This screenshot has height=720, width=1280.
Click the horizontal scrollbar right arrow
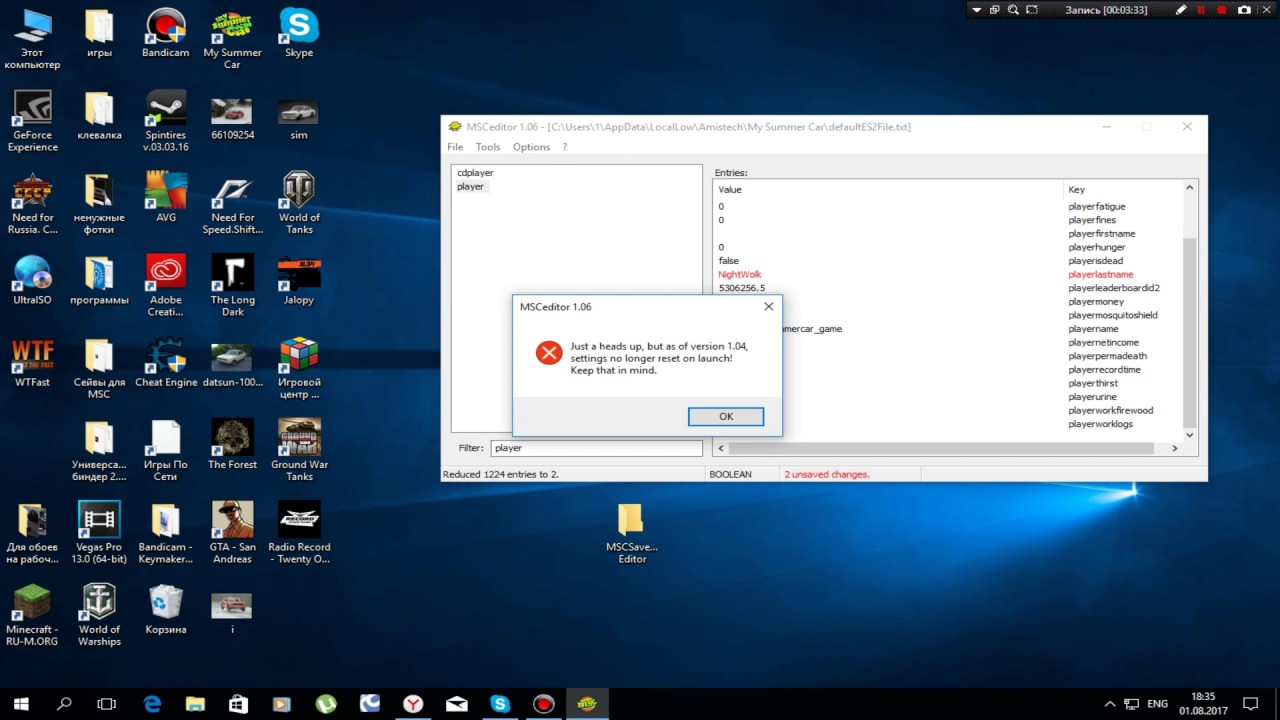coord(1175,449)
